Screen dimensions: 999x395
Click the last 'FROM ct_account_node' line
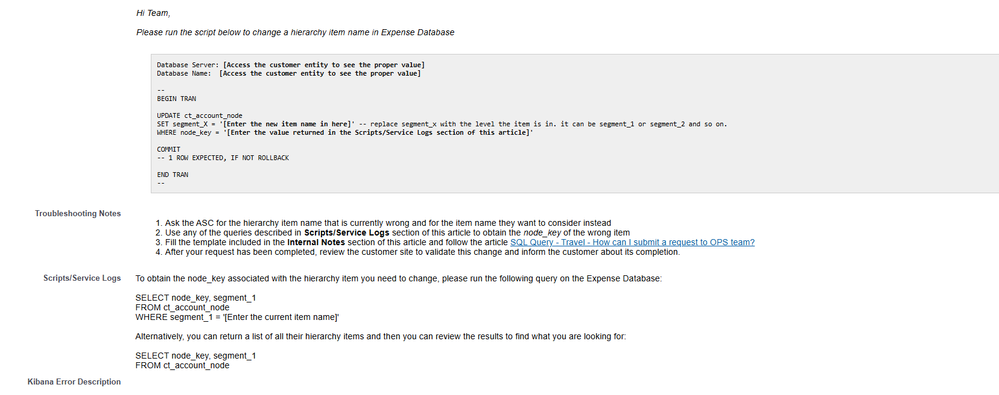(182, 365)
